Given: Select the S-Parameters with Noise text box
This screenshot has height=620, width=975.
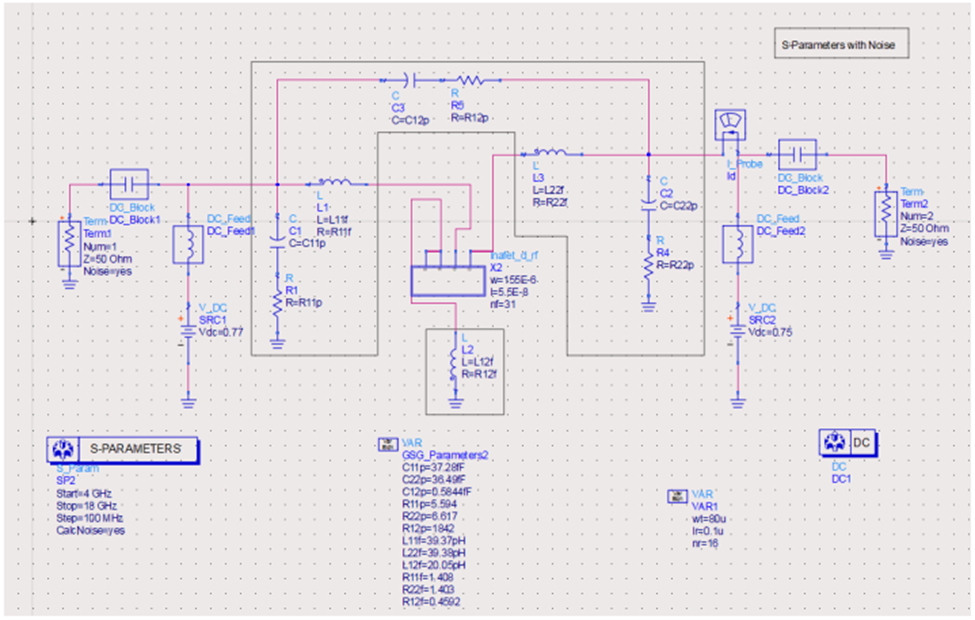Looking at the screenshot, I should 841,45.
